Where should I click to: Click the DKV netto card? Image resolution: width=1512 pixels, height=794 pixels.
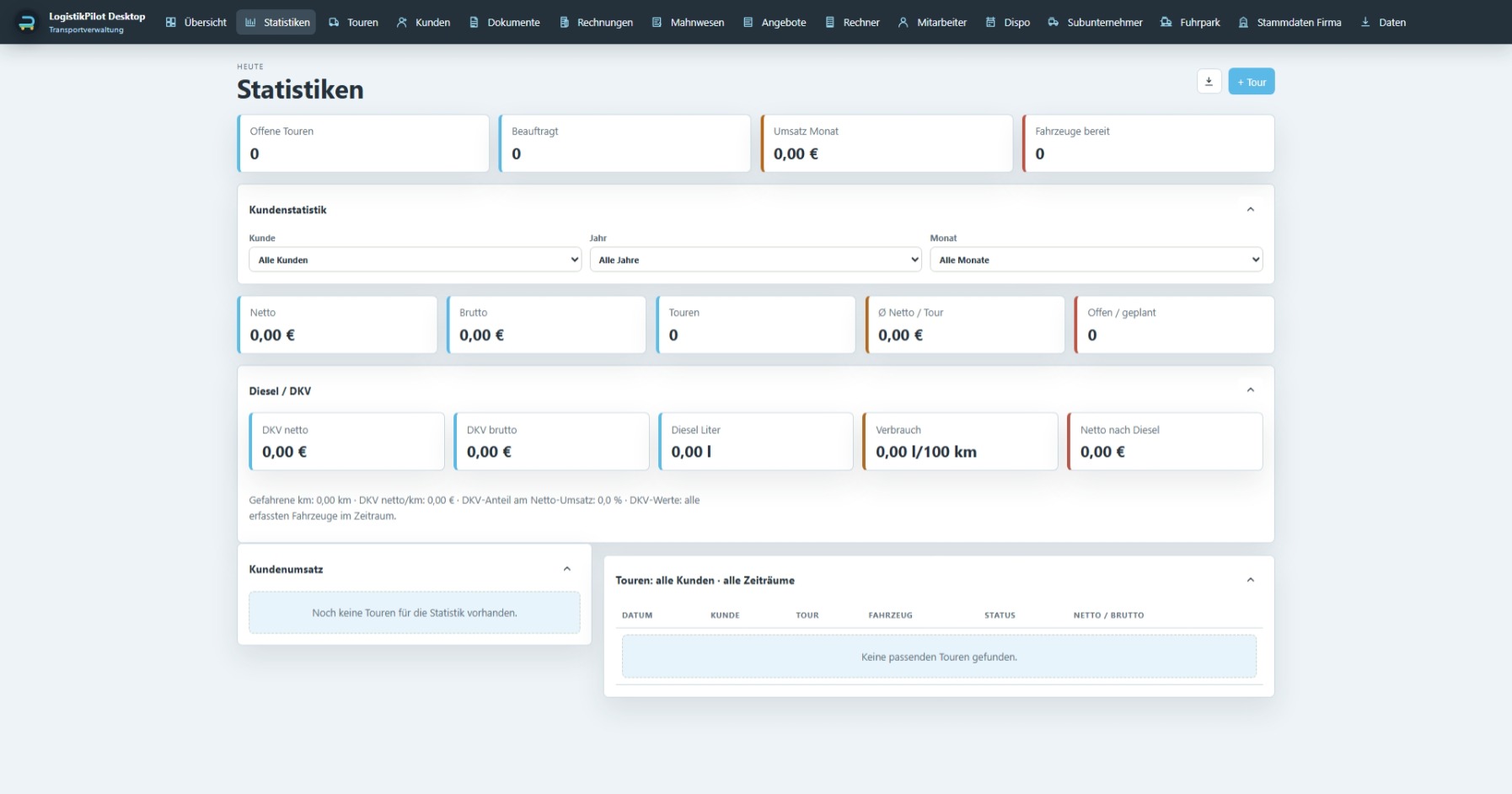(x=346, y=441)
